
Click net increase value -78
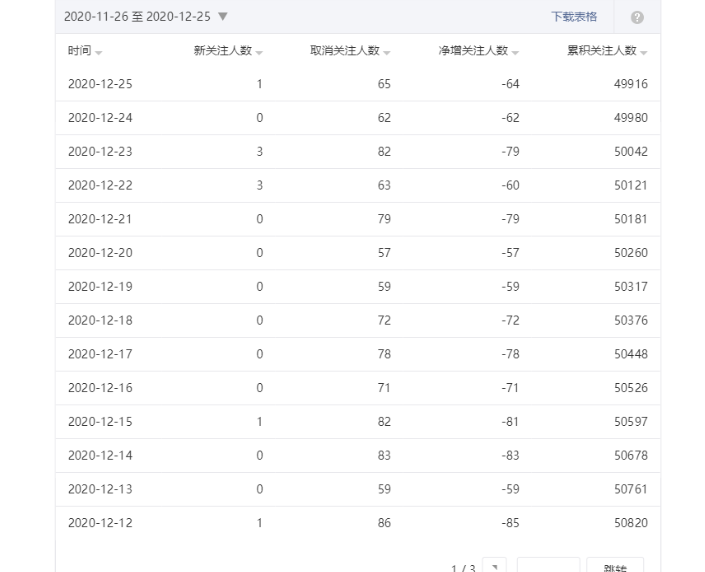[x=510, y=354]
